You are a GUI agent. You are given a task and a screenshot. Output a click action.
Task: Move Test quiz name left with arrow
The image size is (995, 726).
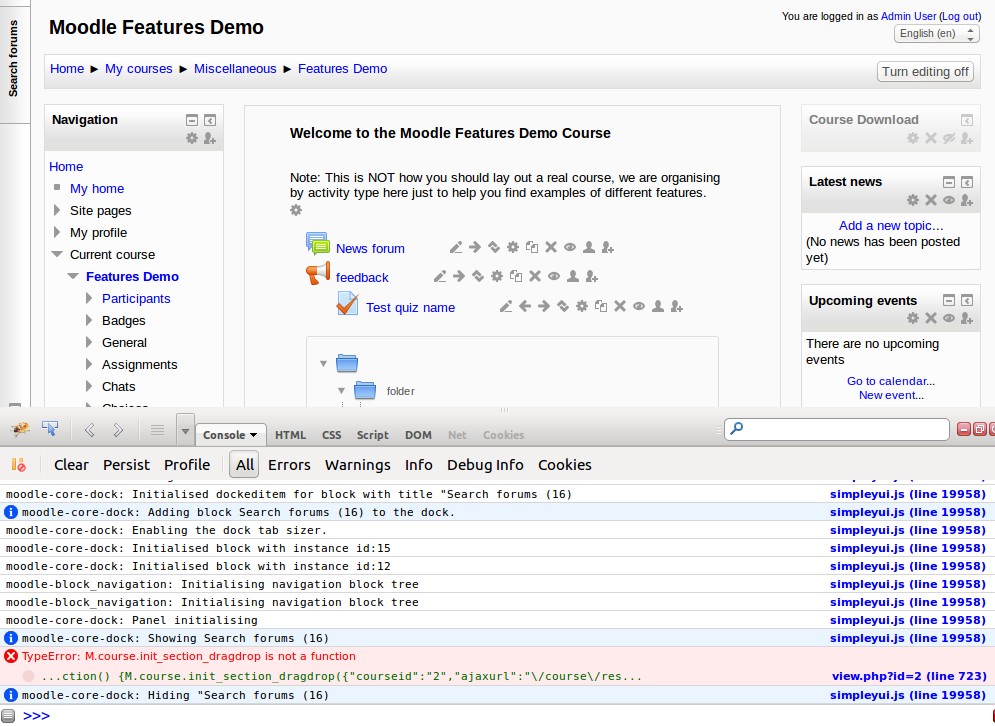(x=525, y=307)
